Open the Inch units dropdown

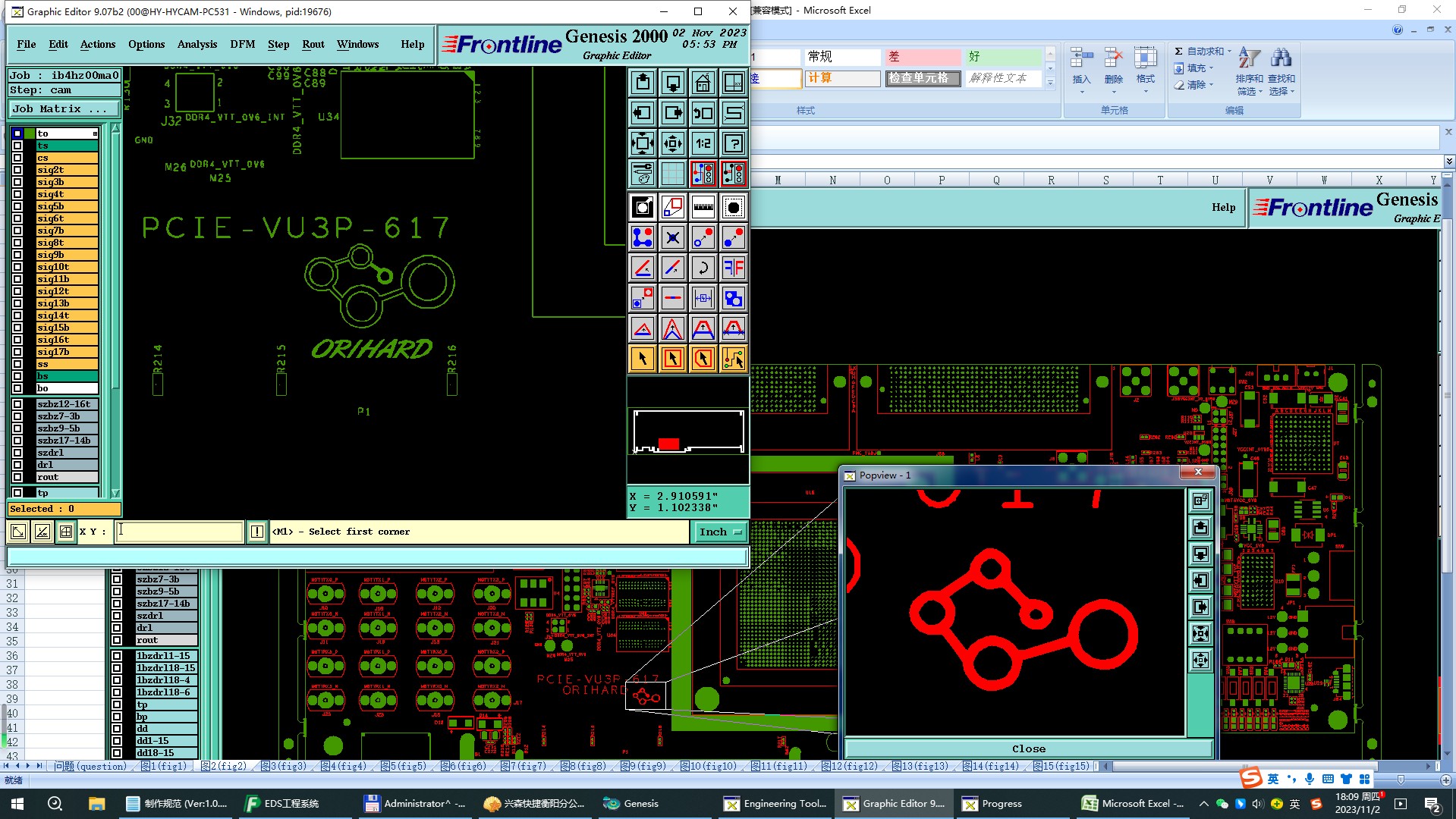tap(720, 532)
